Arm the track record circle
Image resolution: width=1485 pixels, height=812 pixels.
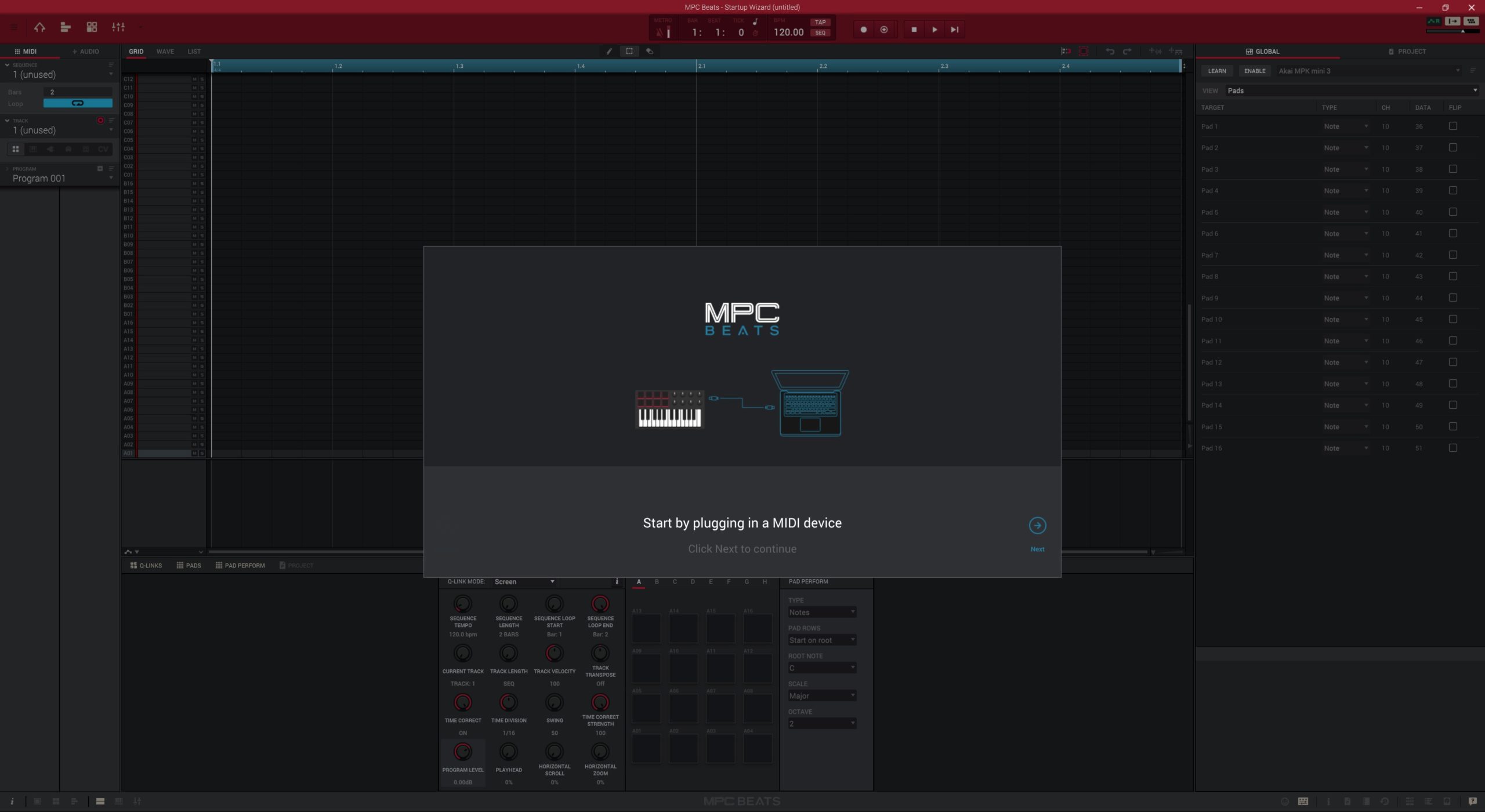[x=100, y=121]
